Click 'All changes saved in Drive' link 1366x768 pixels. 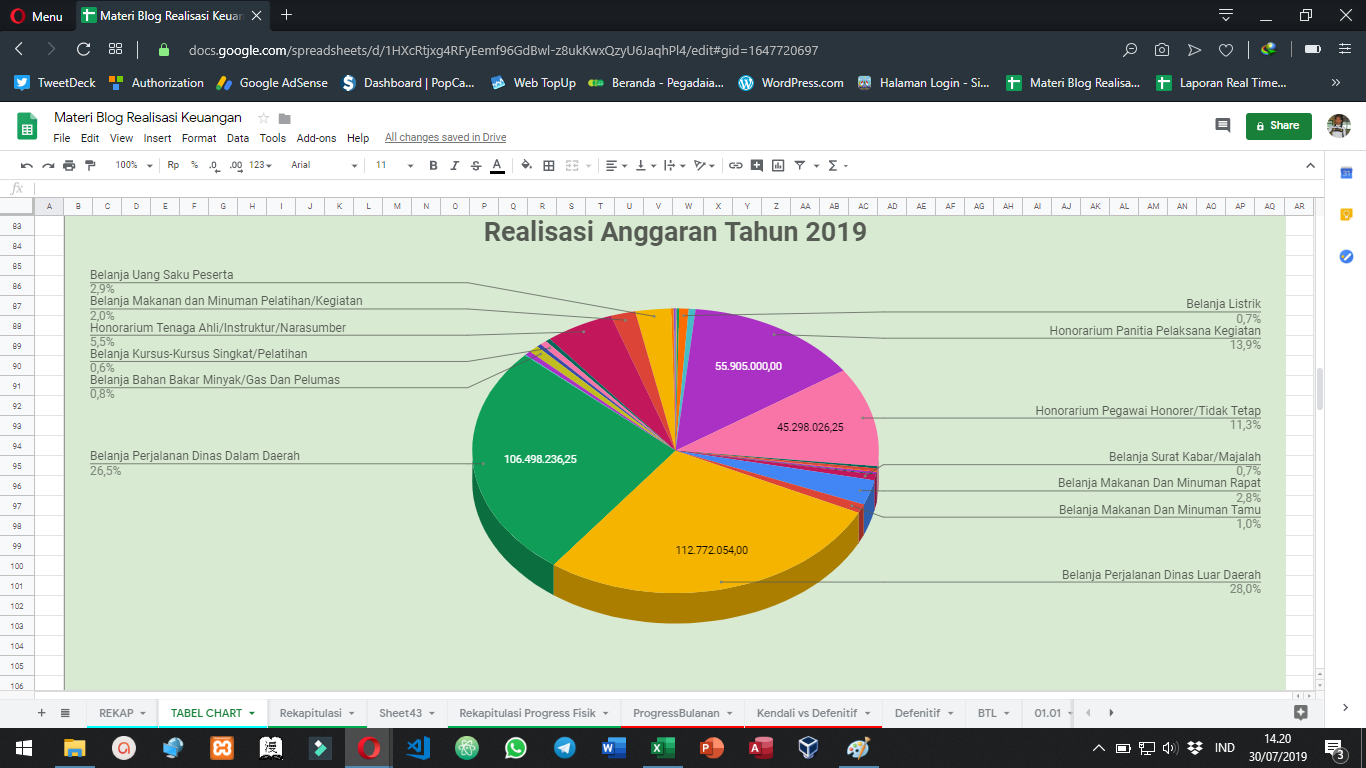pyautogui.click(x=445, y=138)
